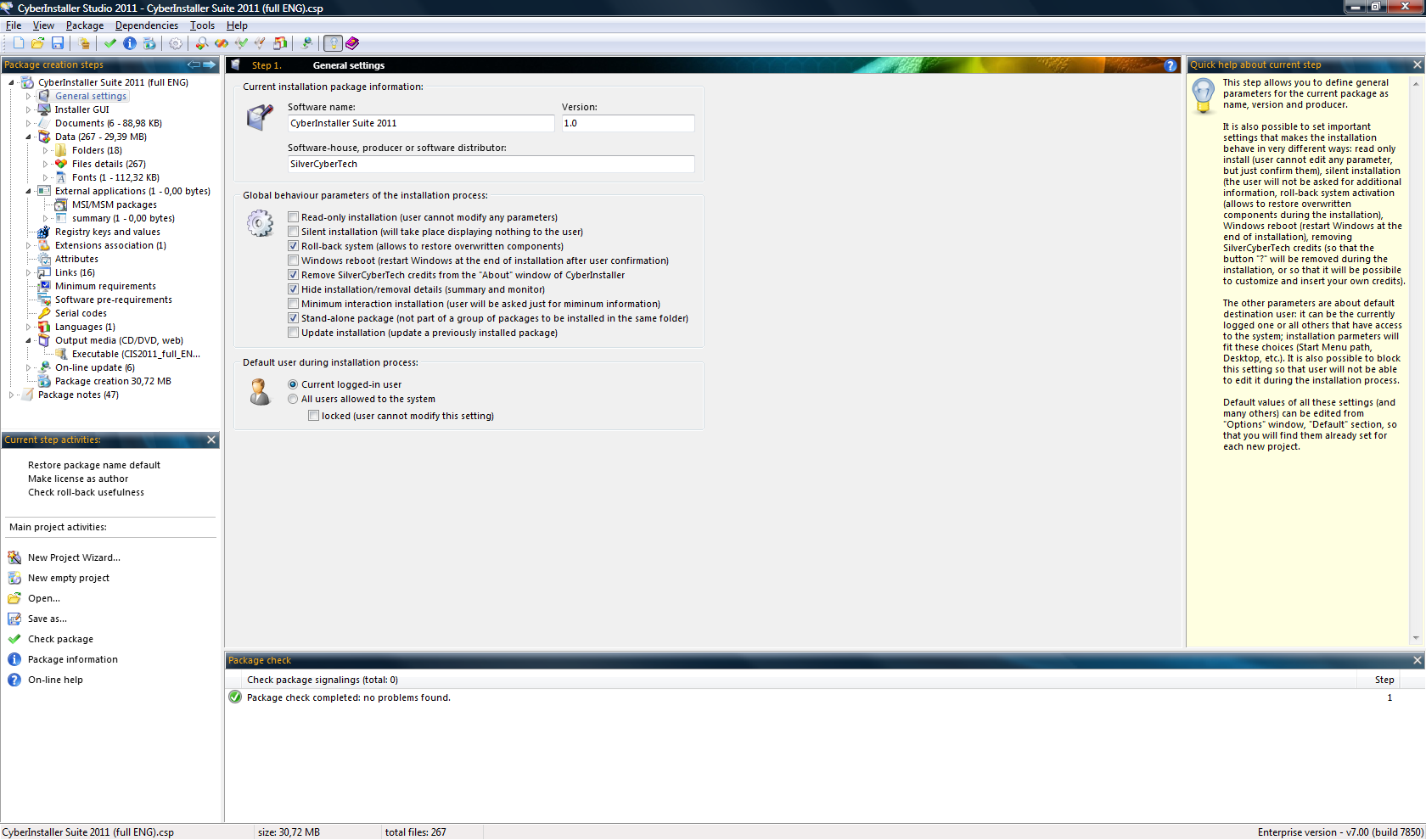Click the Save floppy disk toolbar icon
Image resolution: width=1426 pixels, height=840 pixels.
tap(58, 43)
